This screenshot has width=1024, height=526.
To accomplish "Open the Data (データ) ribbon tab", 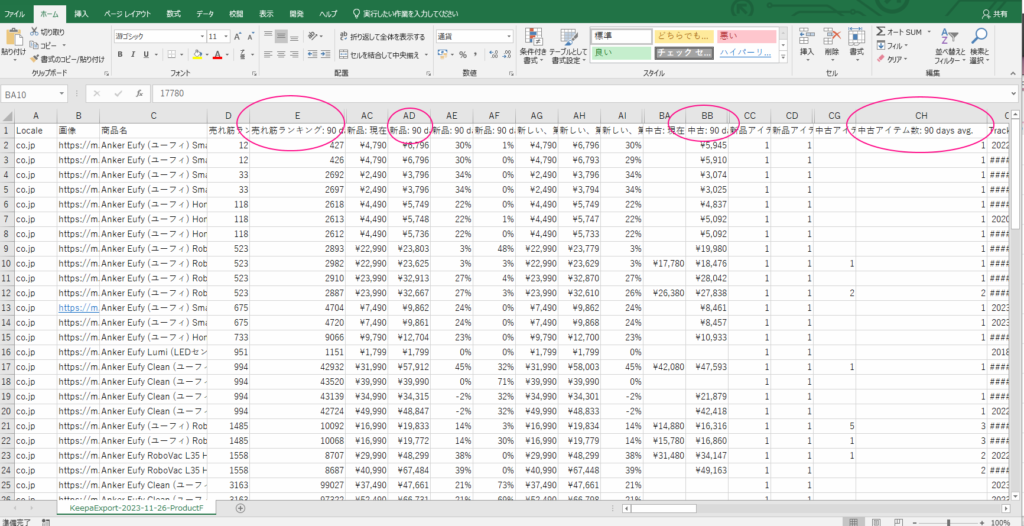I will point(204,15).
